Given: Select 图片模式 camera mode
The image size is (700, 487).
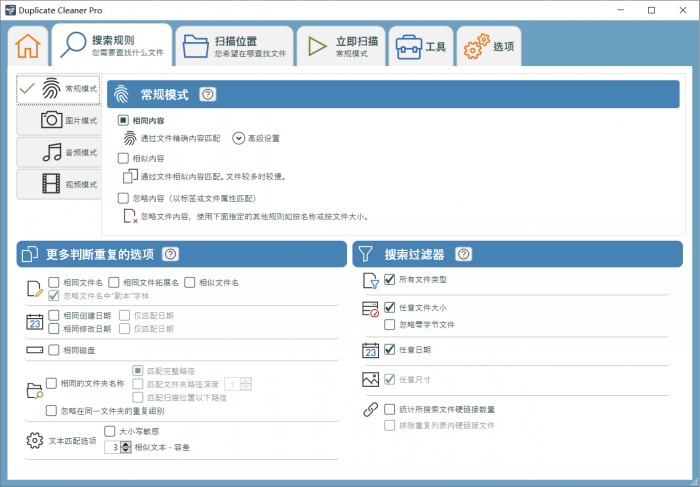Looking at the screenshot, I should 59,121.
